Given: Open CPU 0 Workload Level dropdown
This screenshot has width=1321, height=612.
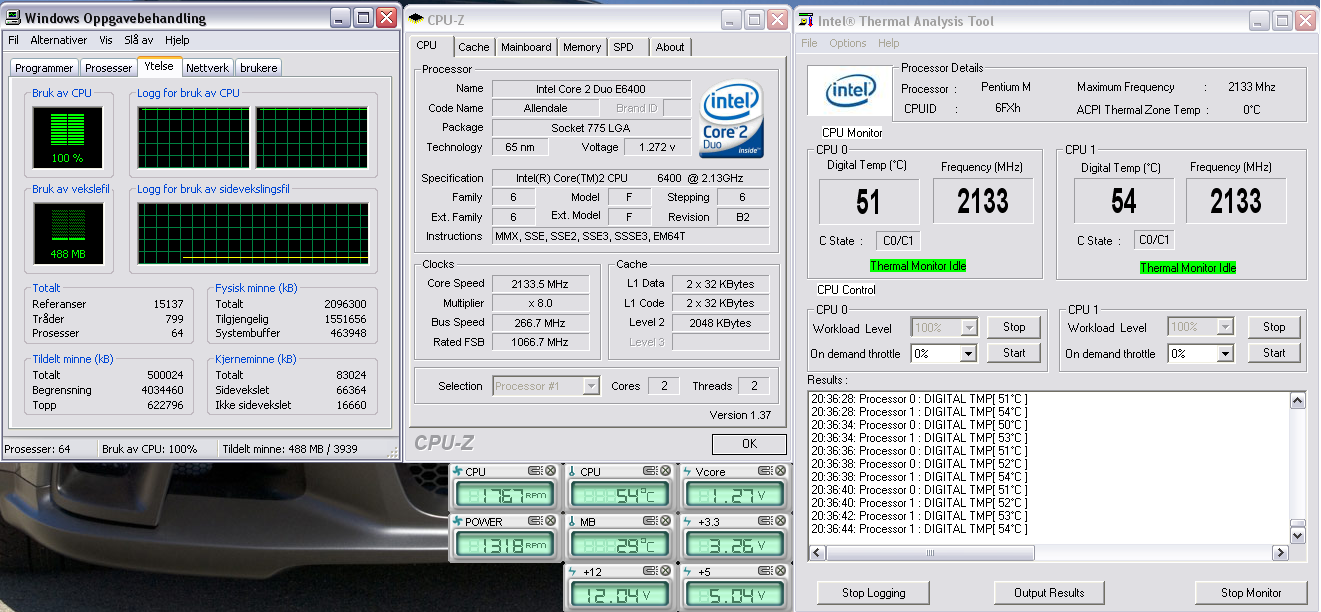Looking at the screenshot, I should (x=968, y=327).
